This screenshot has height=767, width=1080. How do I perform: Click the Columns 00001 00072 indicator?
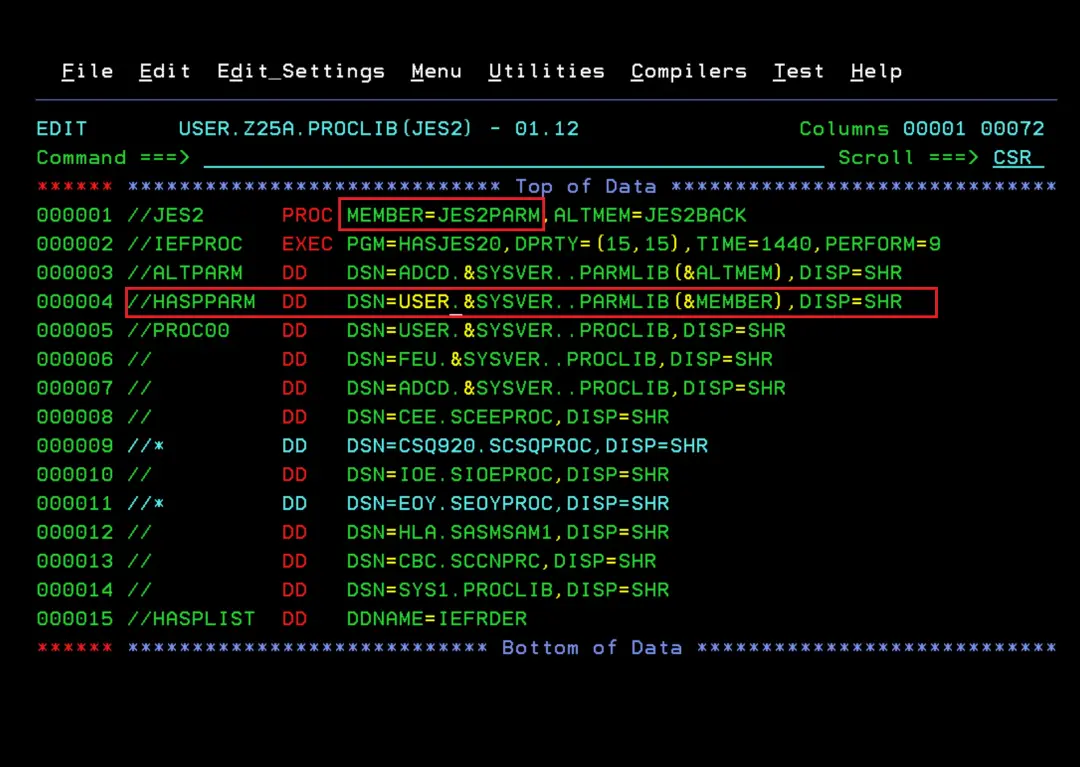click(922, 129)
